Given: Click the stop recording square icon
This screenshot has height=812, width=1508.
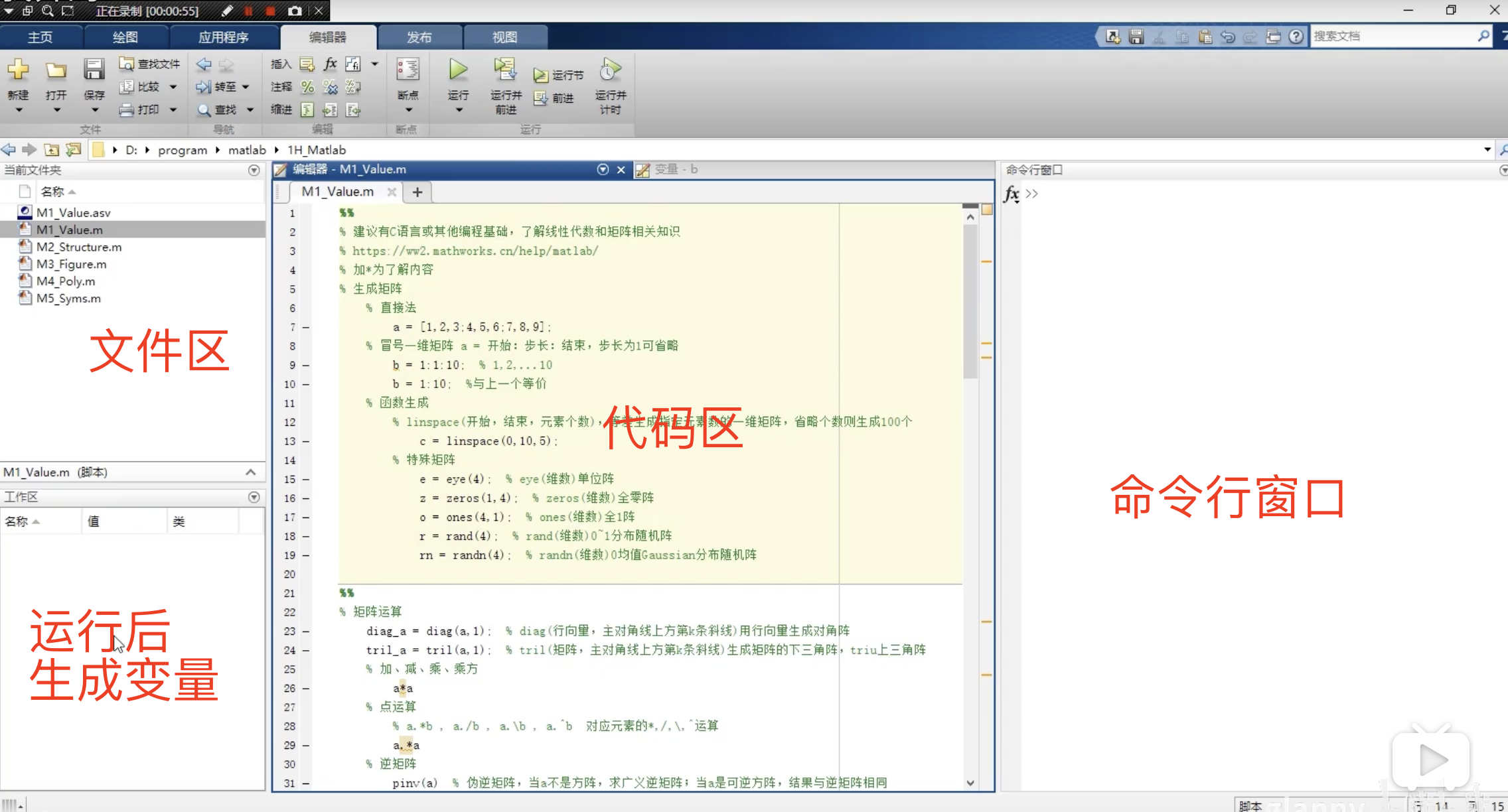Looking at the screenshot, I should (x=269, y=11).
